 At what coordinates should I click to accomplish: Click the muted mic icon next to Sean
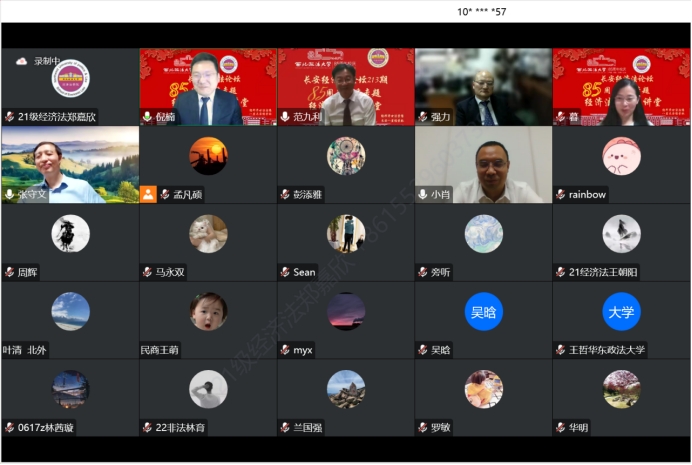285,272
